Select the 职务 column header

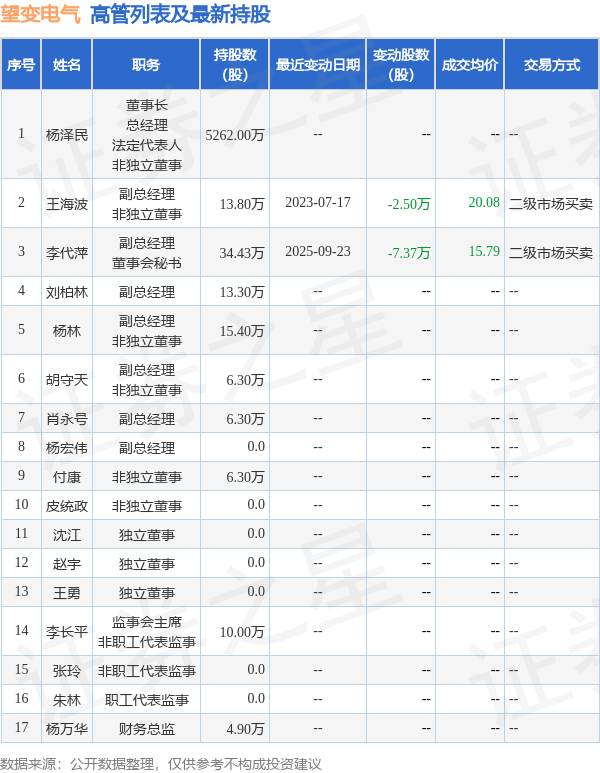tap(146, 65)
